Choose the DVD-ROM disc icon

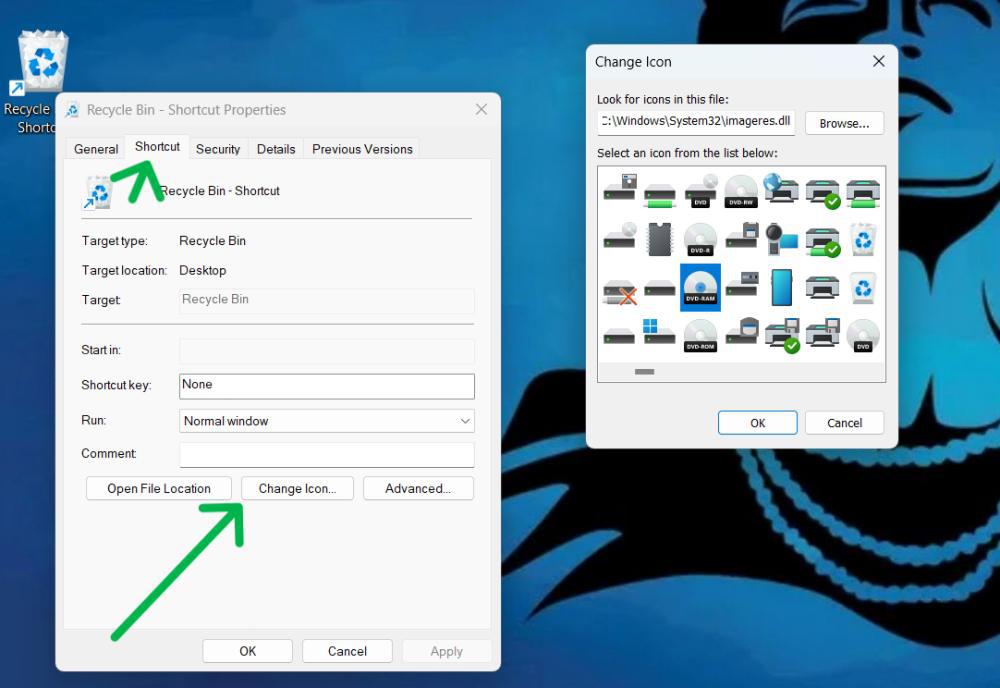coord(700,333)
